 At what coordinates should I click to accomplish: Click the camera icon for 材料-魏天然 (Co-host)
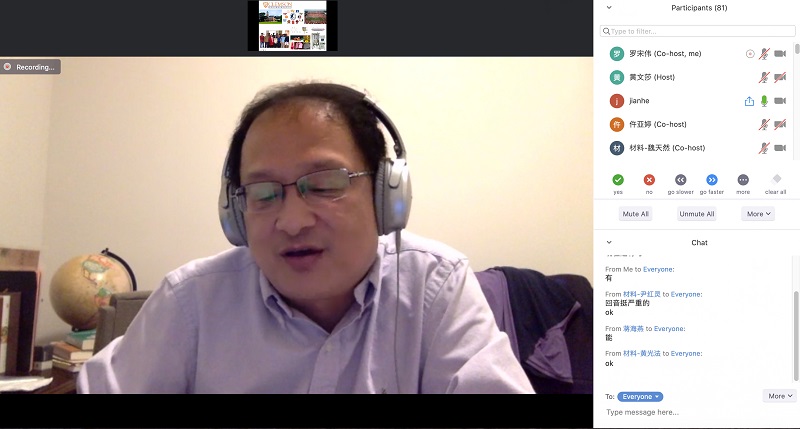[x=780, y=148]
